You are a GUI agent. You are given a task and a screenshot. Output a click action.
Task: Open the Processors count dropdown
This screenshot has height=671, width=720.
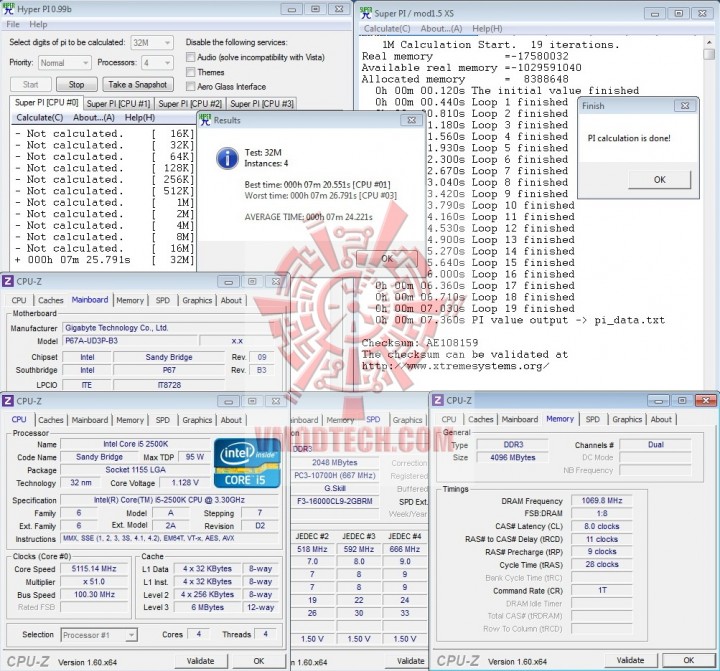click(157, 63)
